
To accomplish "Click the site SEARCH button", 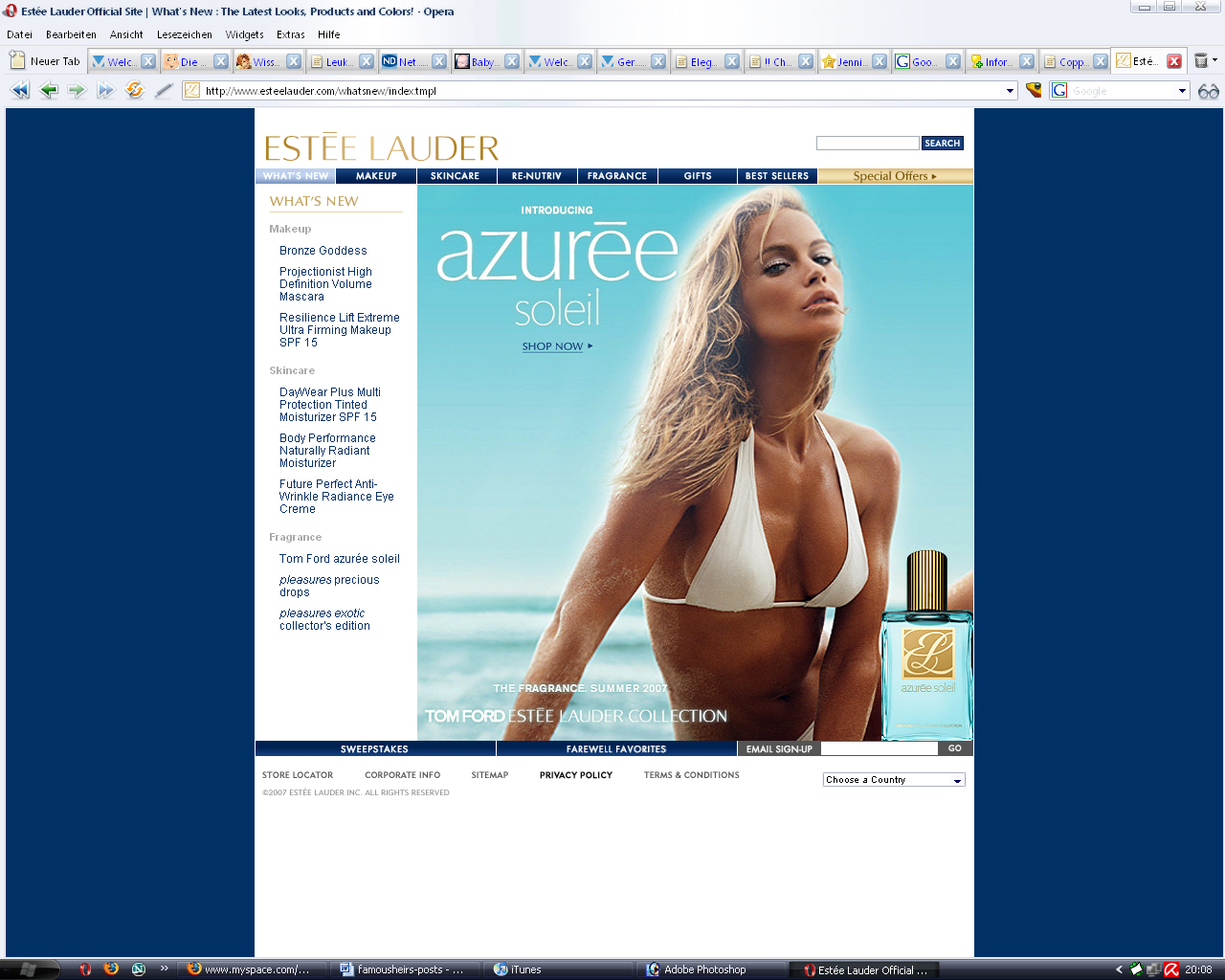I will click(x=942, y=144).
